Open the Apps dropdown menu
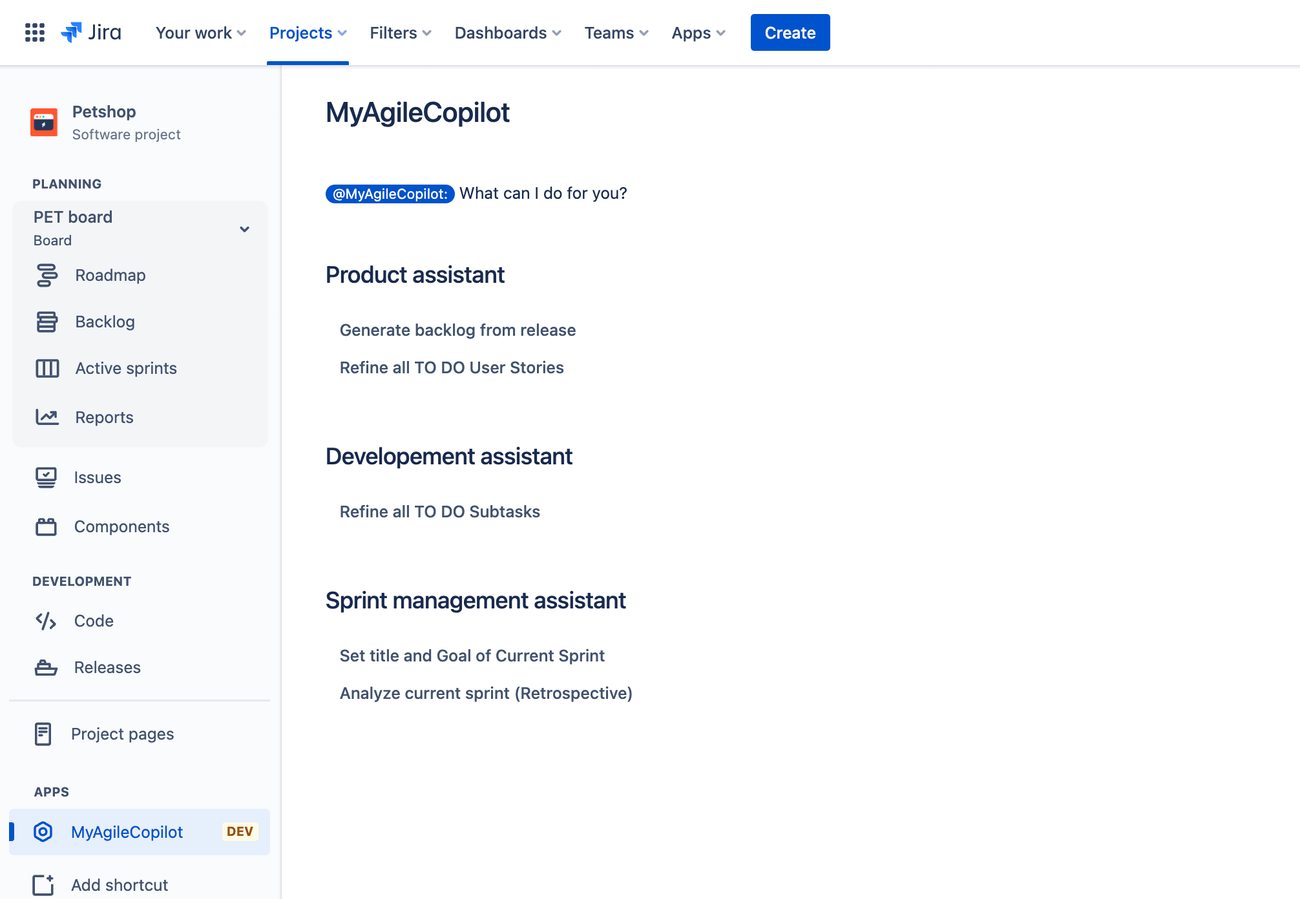 coord(699,33)
